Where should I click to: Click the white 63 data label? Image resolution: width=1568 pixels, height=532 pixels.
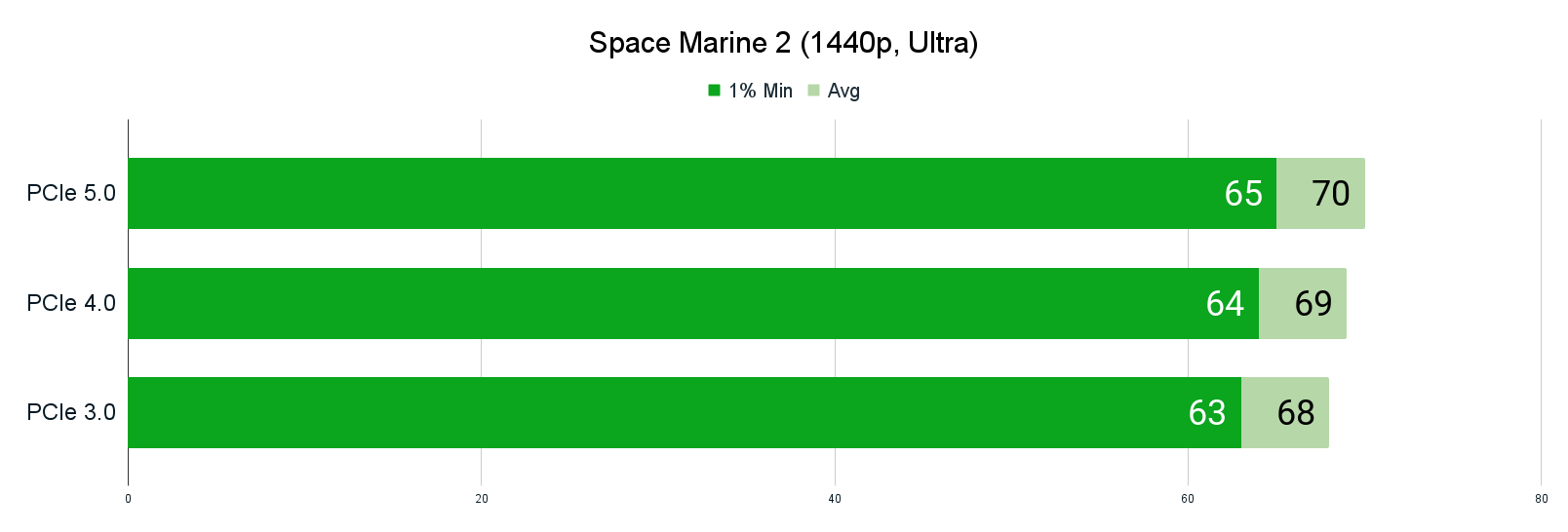[1207, 412]
